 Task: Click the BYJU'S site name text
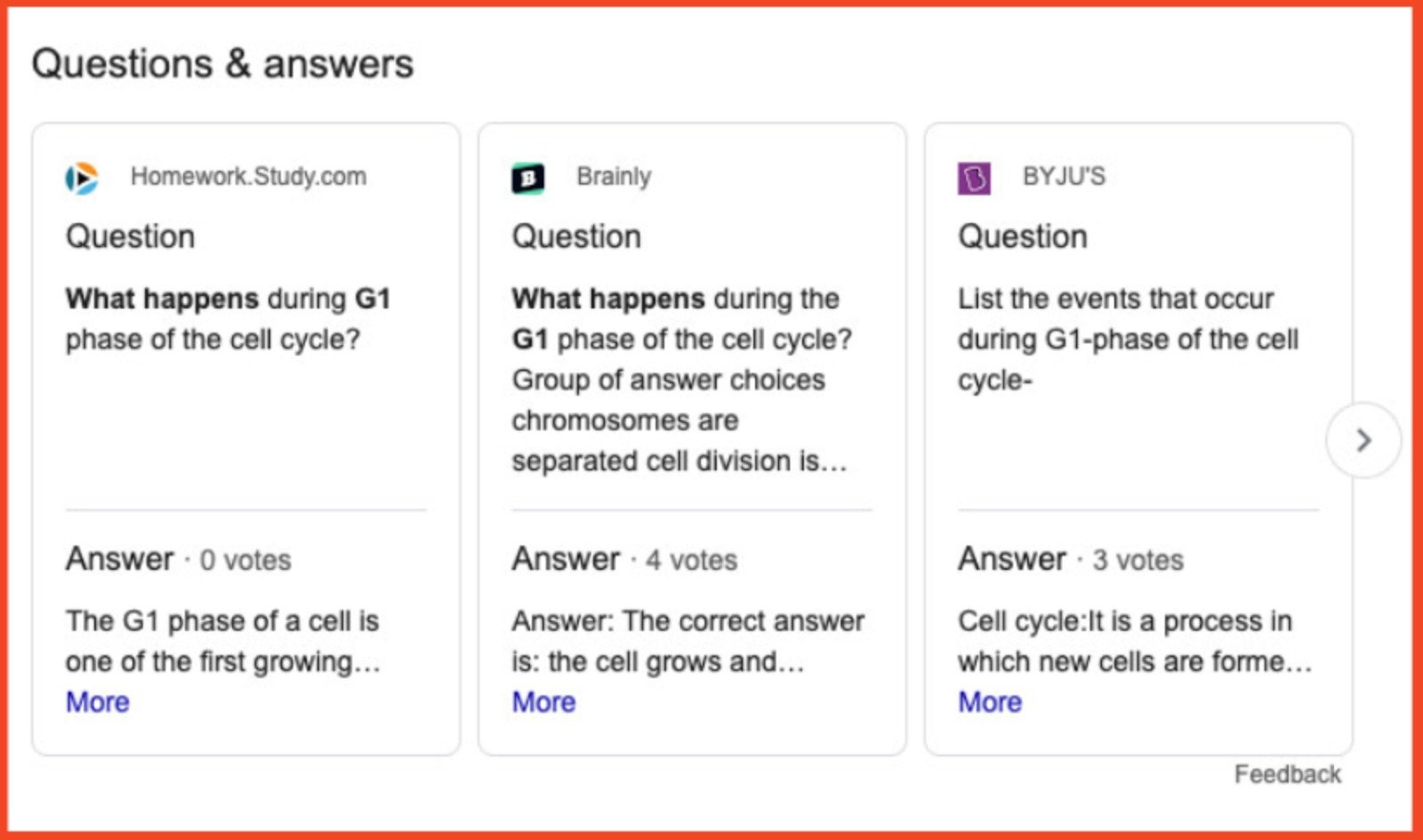tap(1064, 175)
